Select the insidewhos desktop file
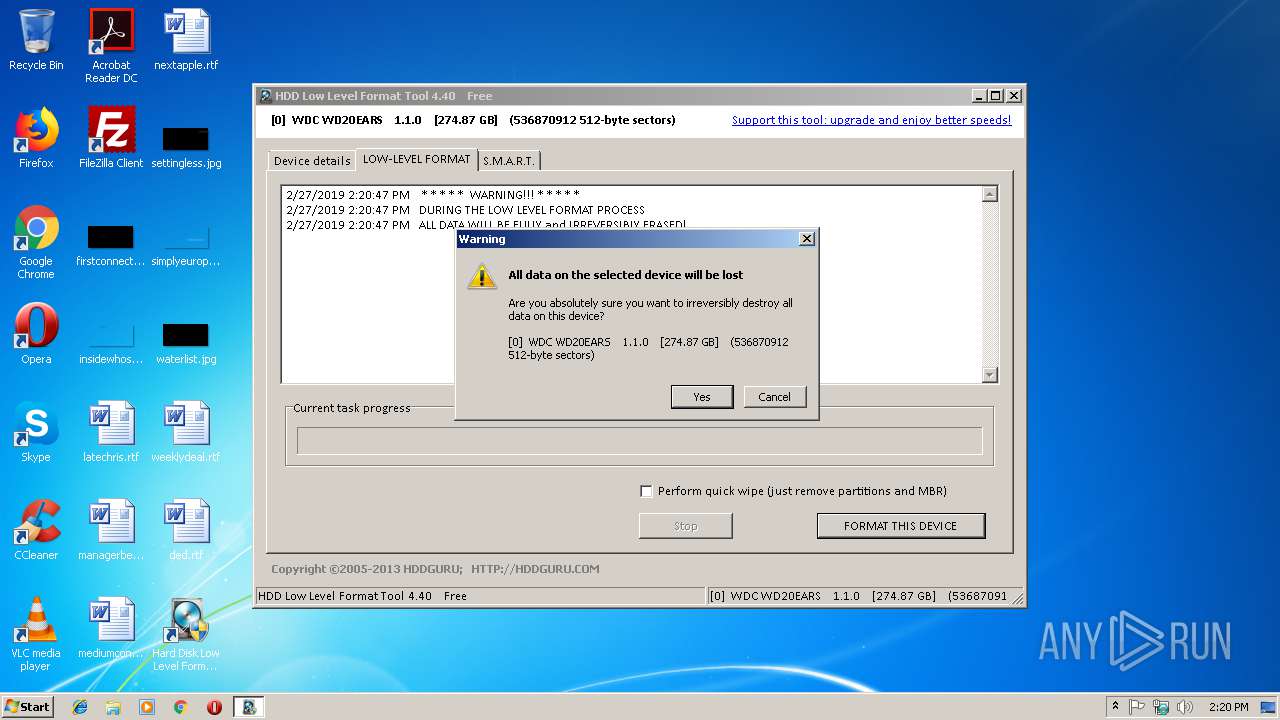 click(111, 342)
